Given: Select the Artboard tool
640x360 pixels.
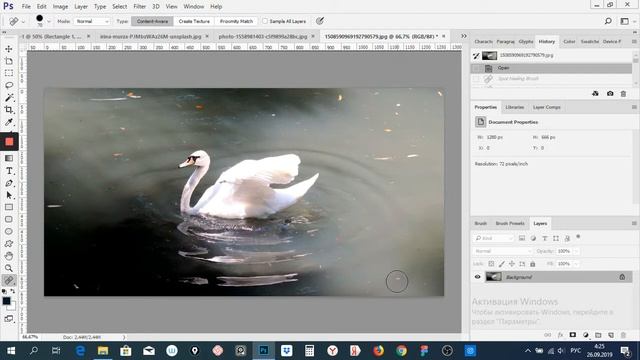Looking at the screenshot, I should [9, 61].
